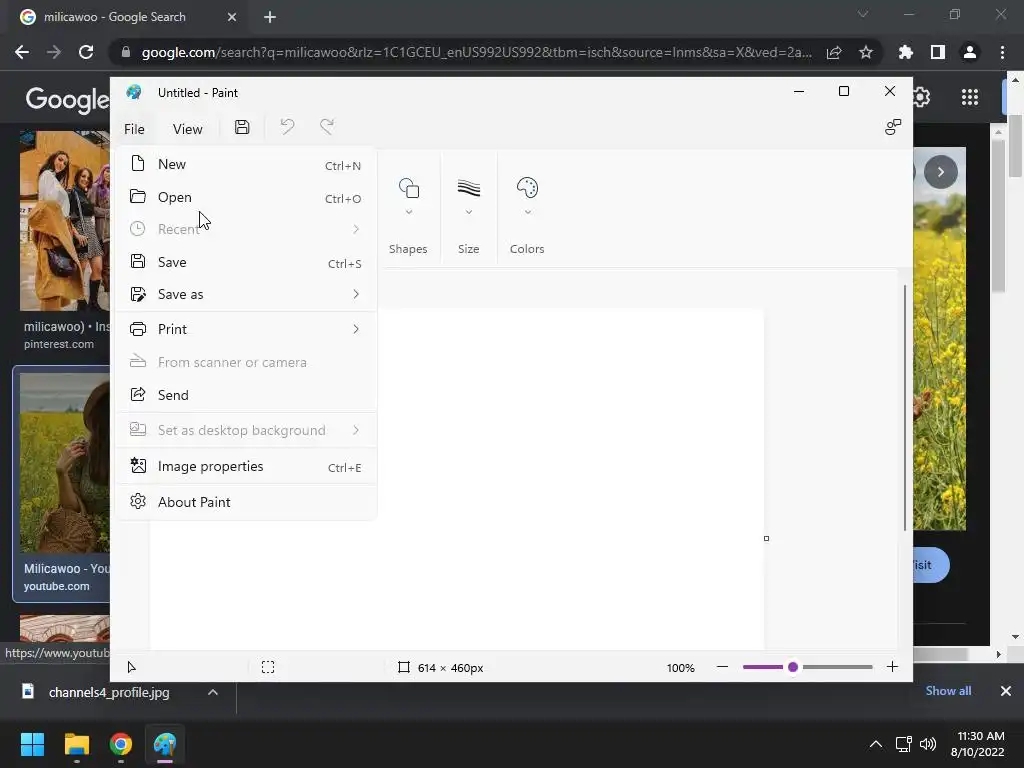Click the volume icon in system tray
Screen dimensions: 1024x768
[927, 744]
